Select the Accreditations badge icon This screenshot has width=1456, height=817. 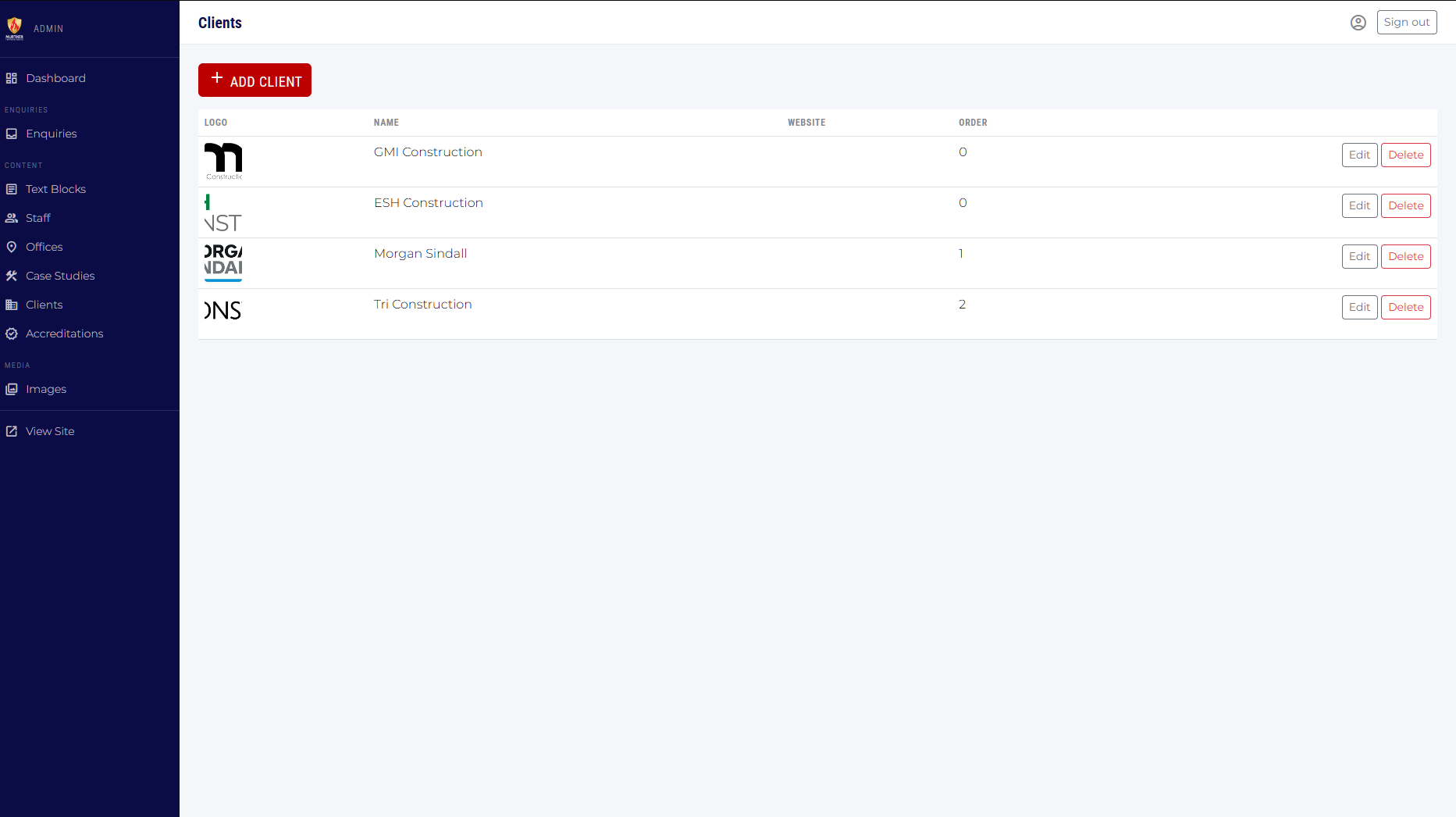click(x=12, y=334)
